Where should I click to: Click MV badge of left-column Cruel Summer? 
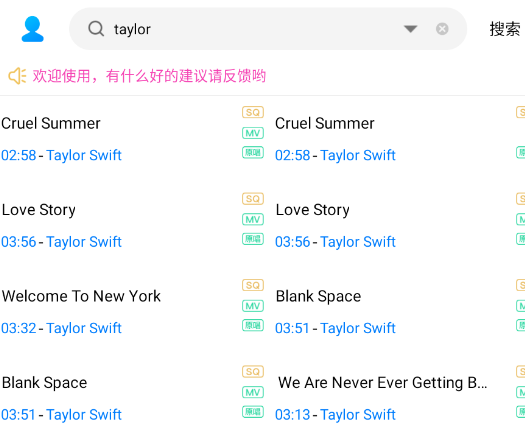point(253,133)
